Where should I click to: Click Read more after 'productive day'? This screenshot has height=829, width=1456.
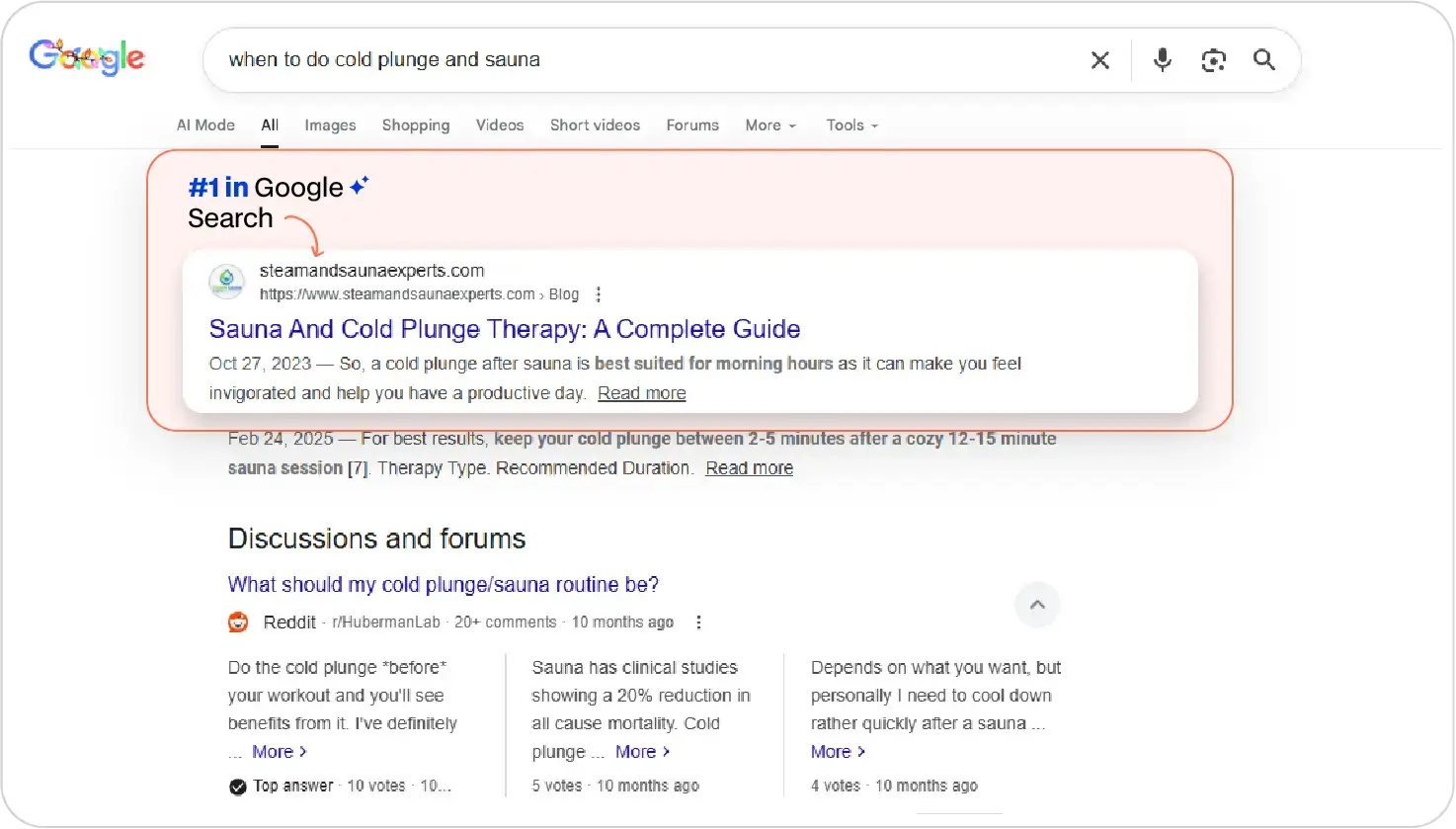coord(641,393)
